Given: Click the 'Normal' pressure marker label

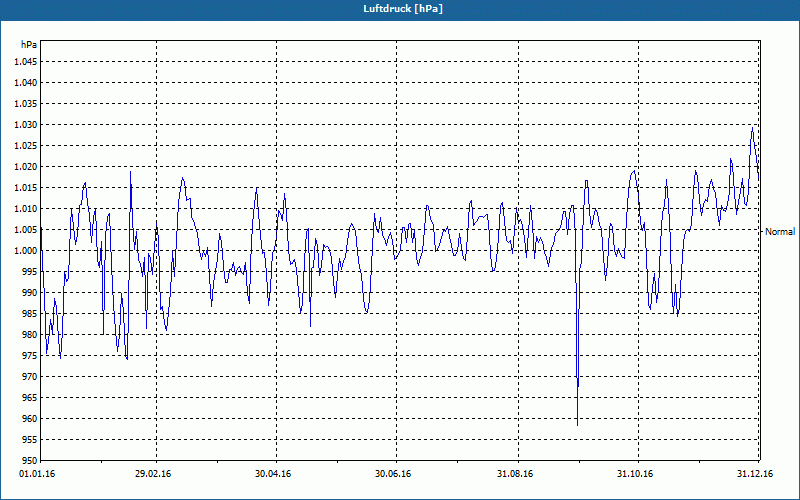Looking at the screenshot, I should click(x=780, y=232).
